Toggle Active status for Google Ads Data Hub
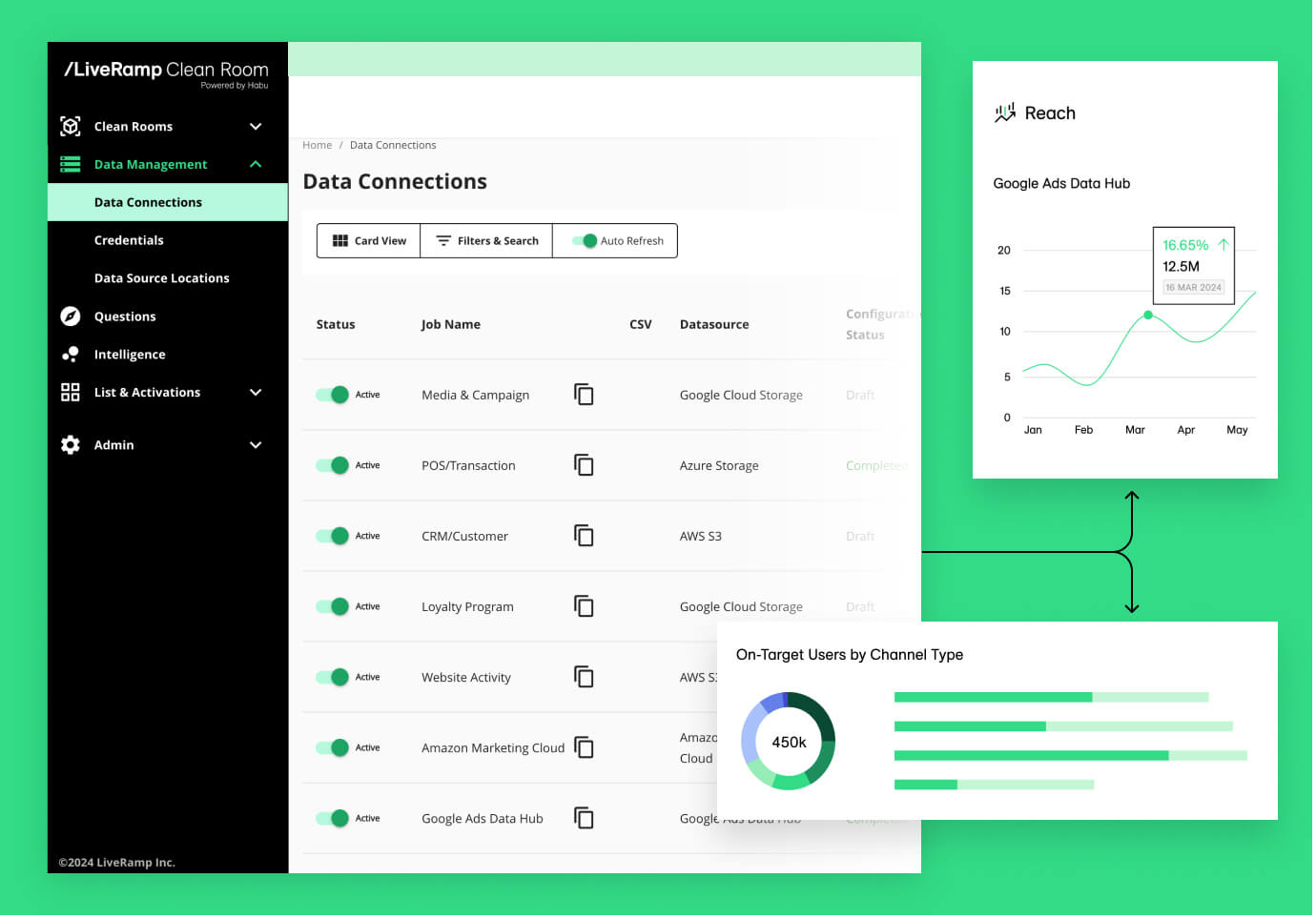 tap(333, 819)
